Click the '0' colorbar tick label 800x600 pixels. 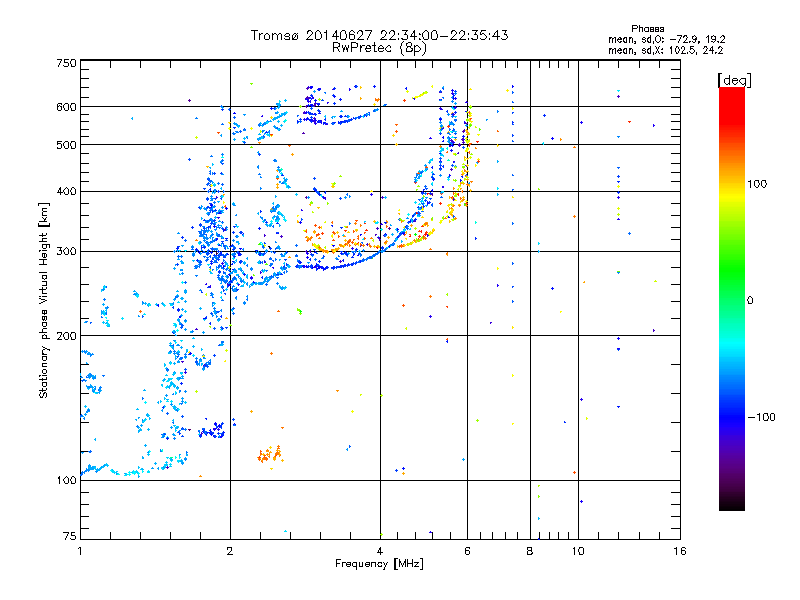pos(750,301)
